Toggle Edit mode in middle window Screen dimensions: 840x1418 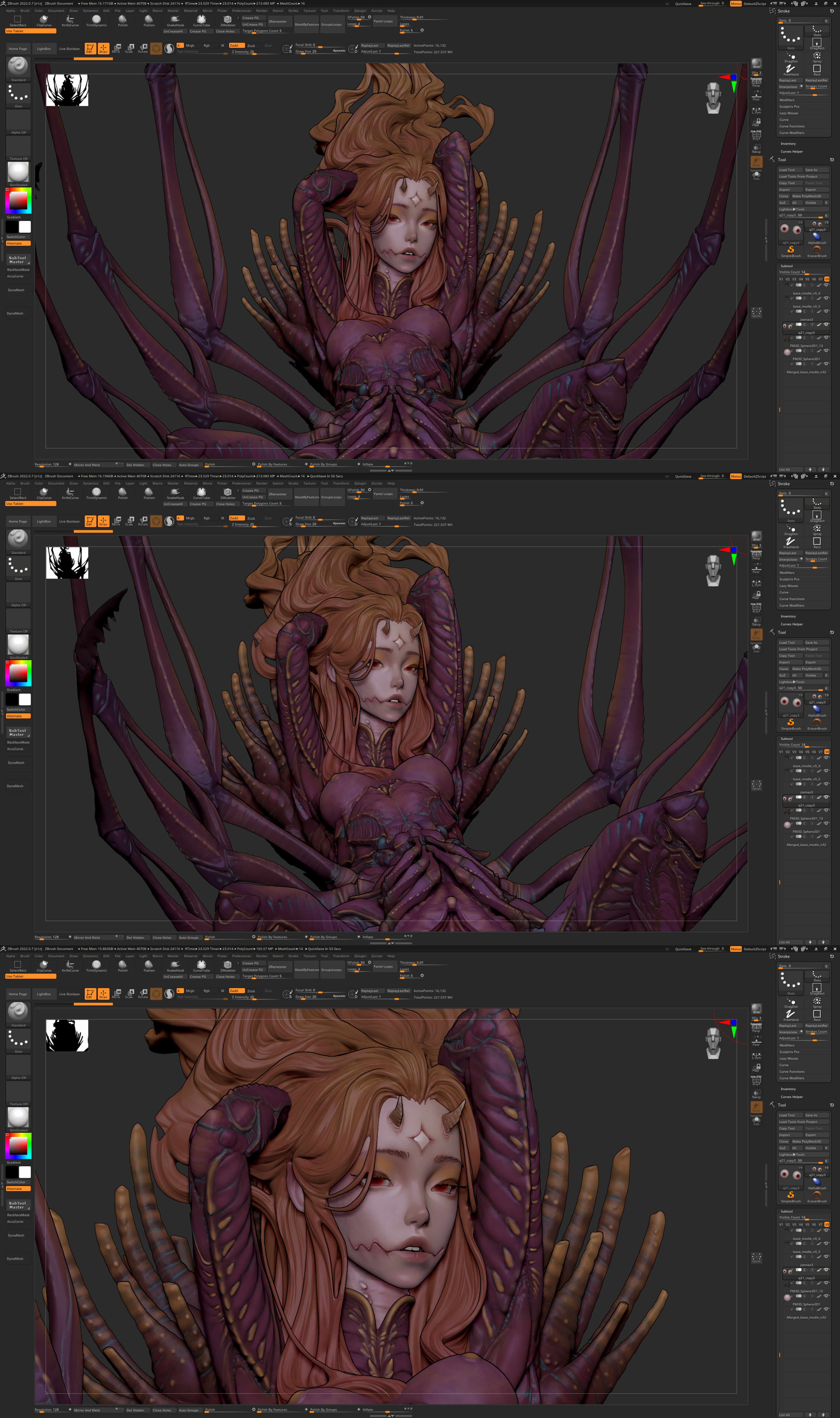pyautogui.click(x=90, y=521)
